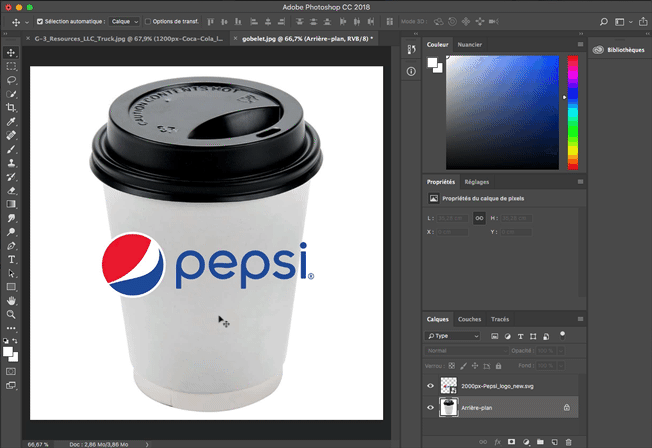Open the Propriétés panel menu
The image size is (652, 448).
[580, 182]
